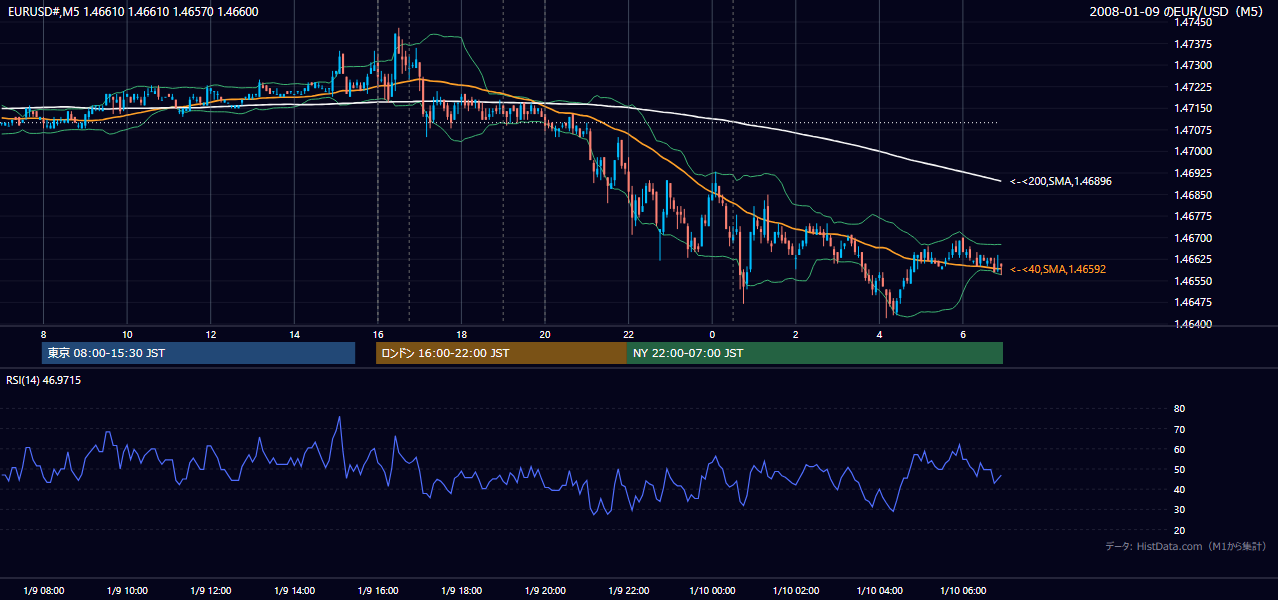Select the 200 SMA value label 1.46896
The image size is (1278, 600).
point(1060,182)
